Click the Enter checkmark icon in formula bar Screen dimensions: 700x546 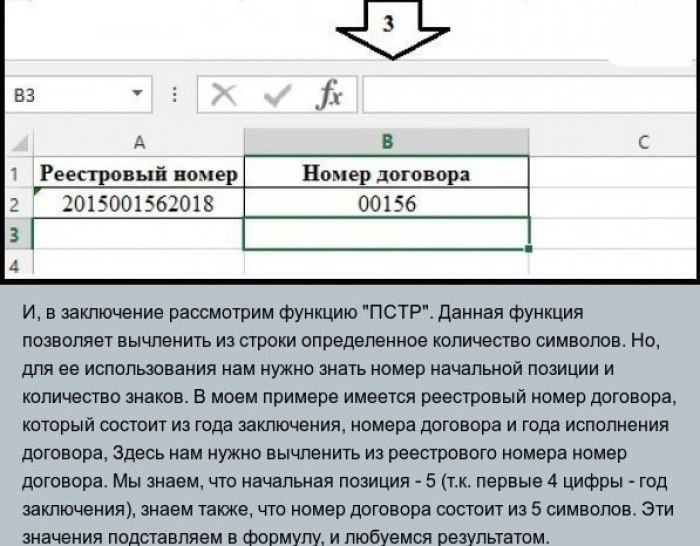[x=276, y=96]
